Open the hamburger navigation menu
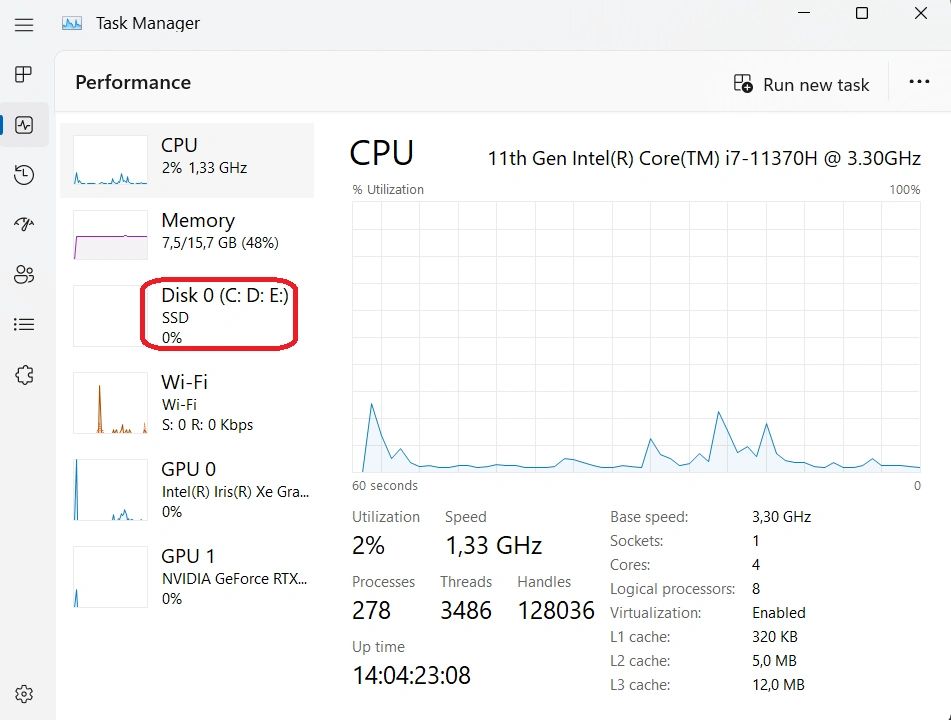This screenshot has height=720, width=951. pyautogui.click(x=24, y=25)
